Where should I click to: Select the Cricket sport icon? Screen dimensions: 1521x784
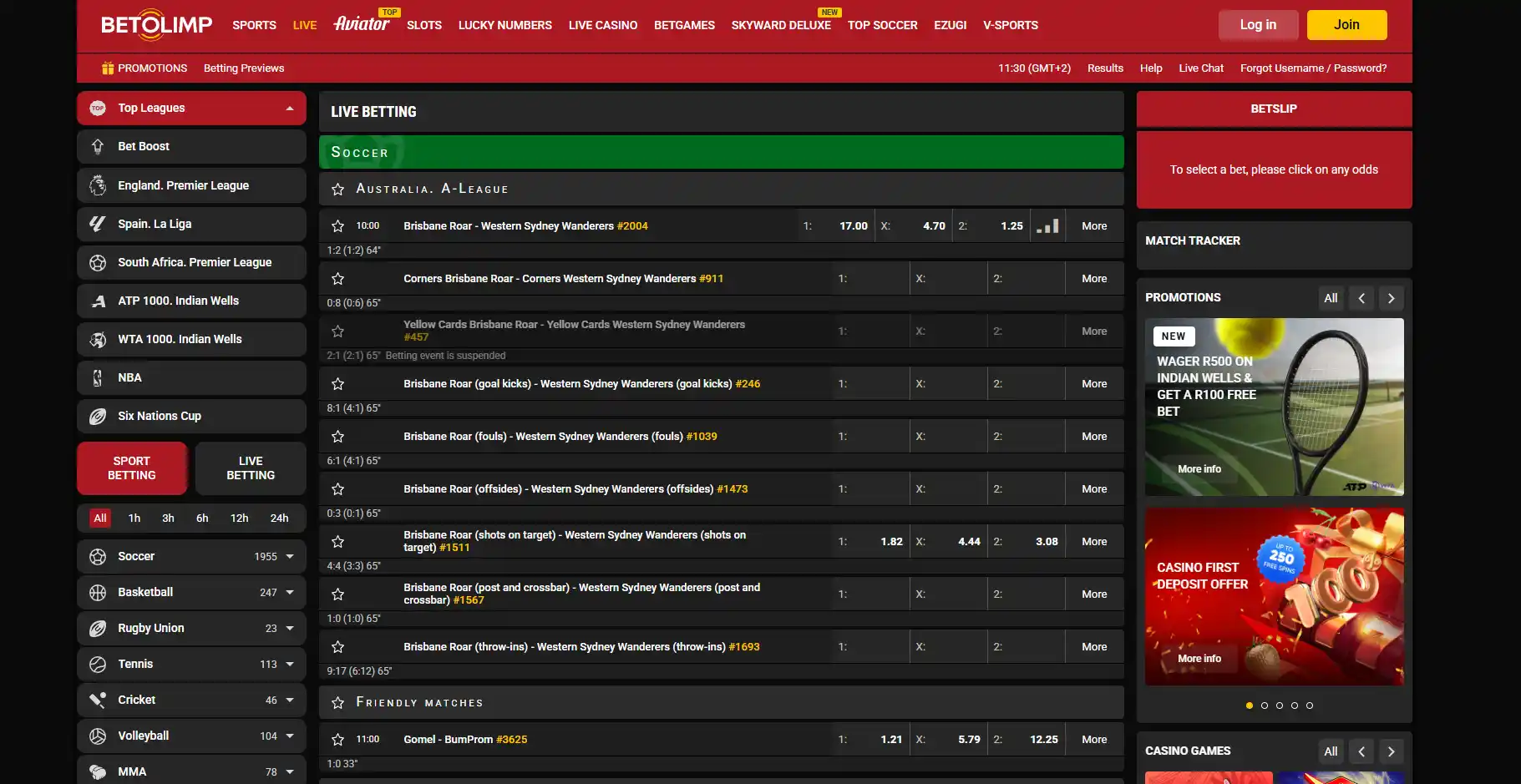[x=98, y=700]
